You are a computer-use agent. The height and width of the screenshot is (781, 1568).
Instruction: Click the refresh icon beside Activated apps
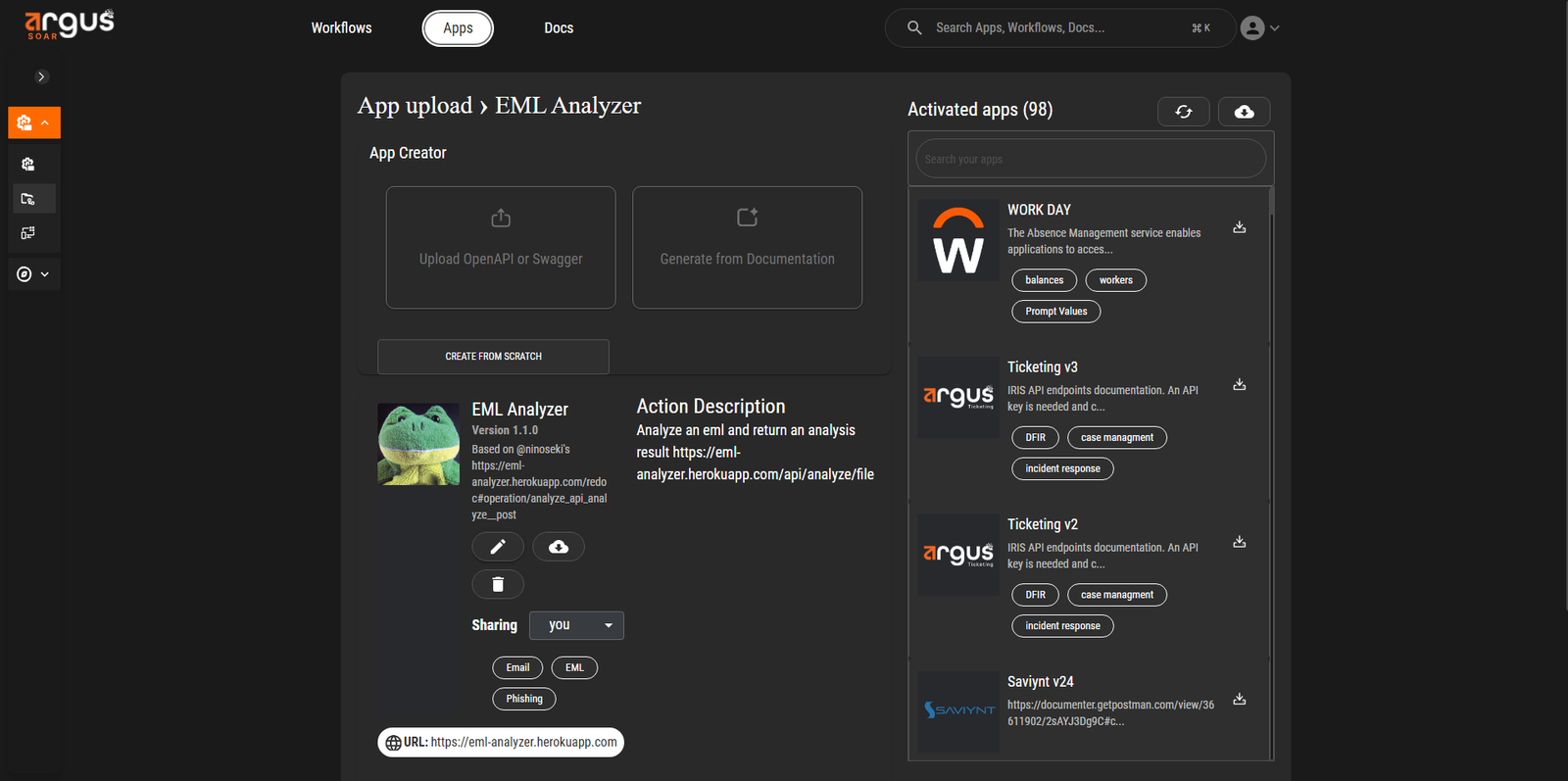(1183, 112)
